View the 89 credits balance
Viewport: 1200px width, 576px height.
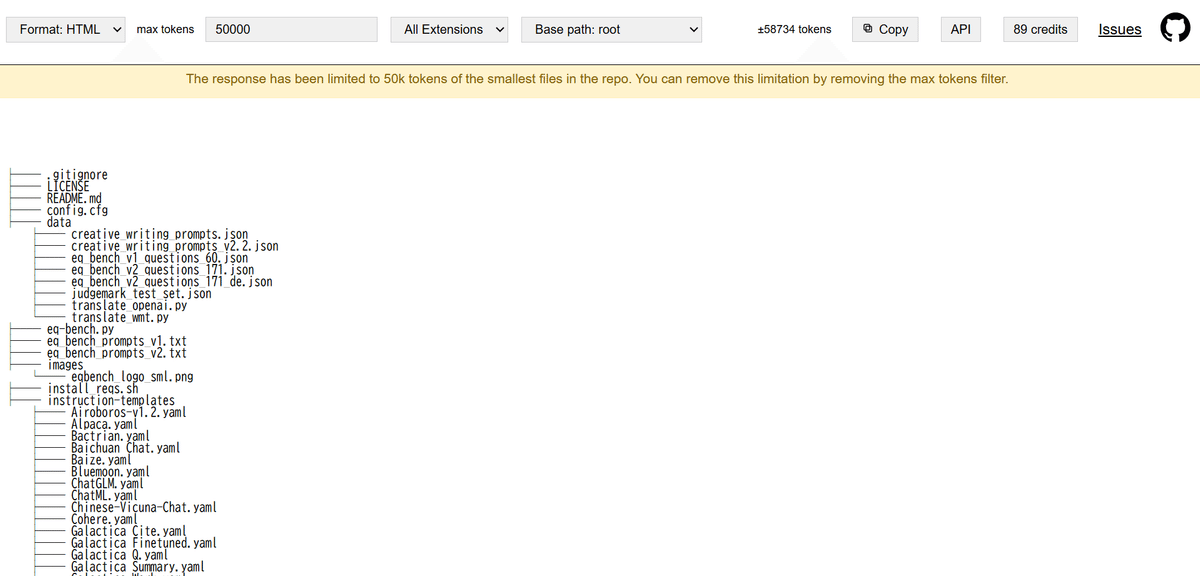tap(1040, 29)
